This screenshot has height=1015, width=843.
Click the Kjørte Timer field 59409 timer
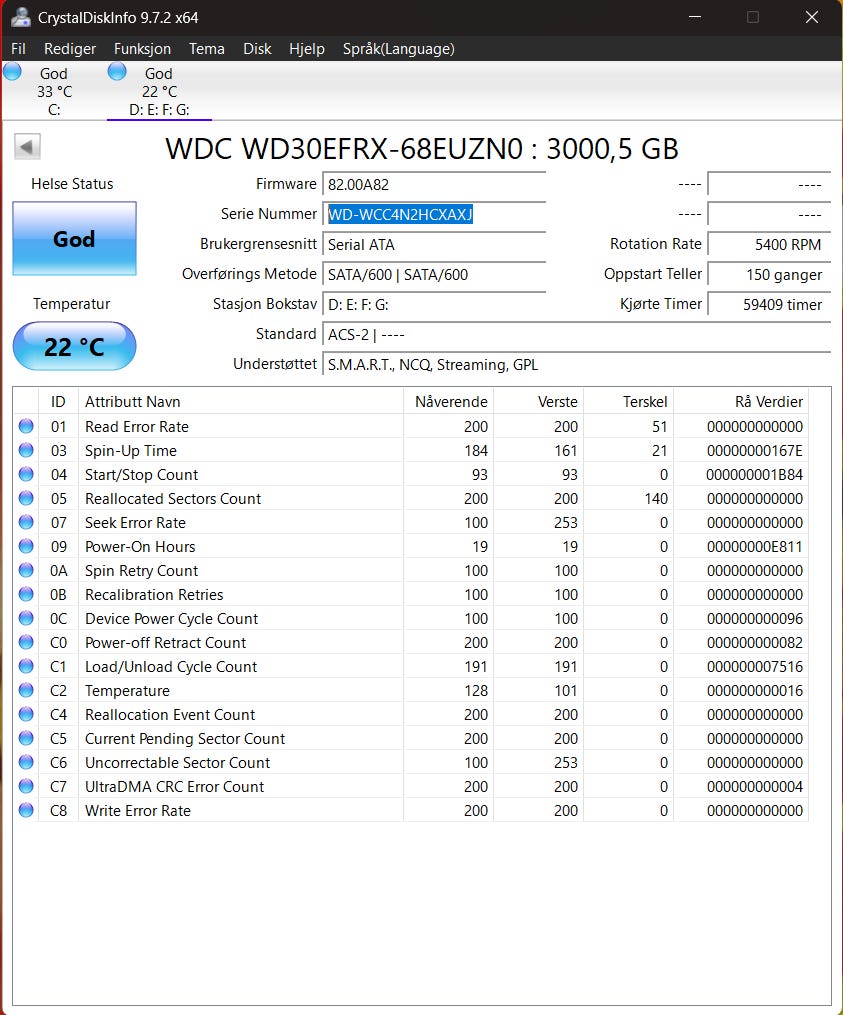pos(769,304)
